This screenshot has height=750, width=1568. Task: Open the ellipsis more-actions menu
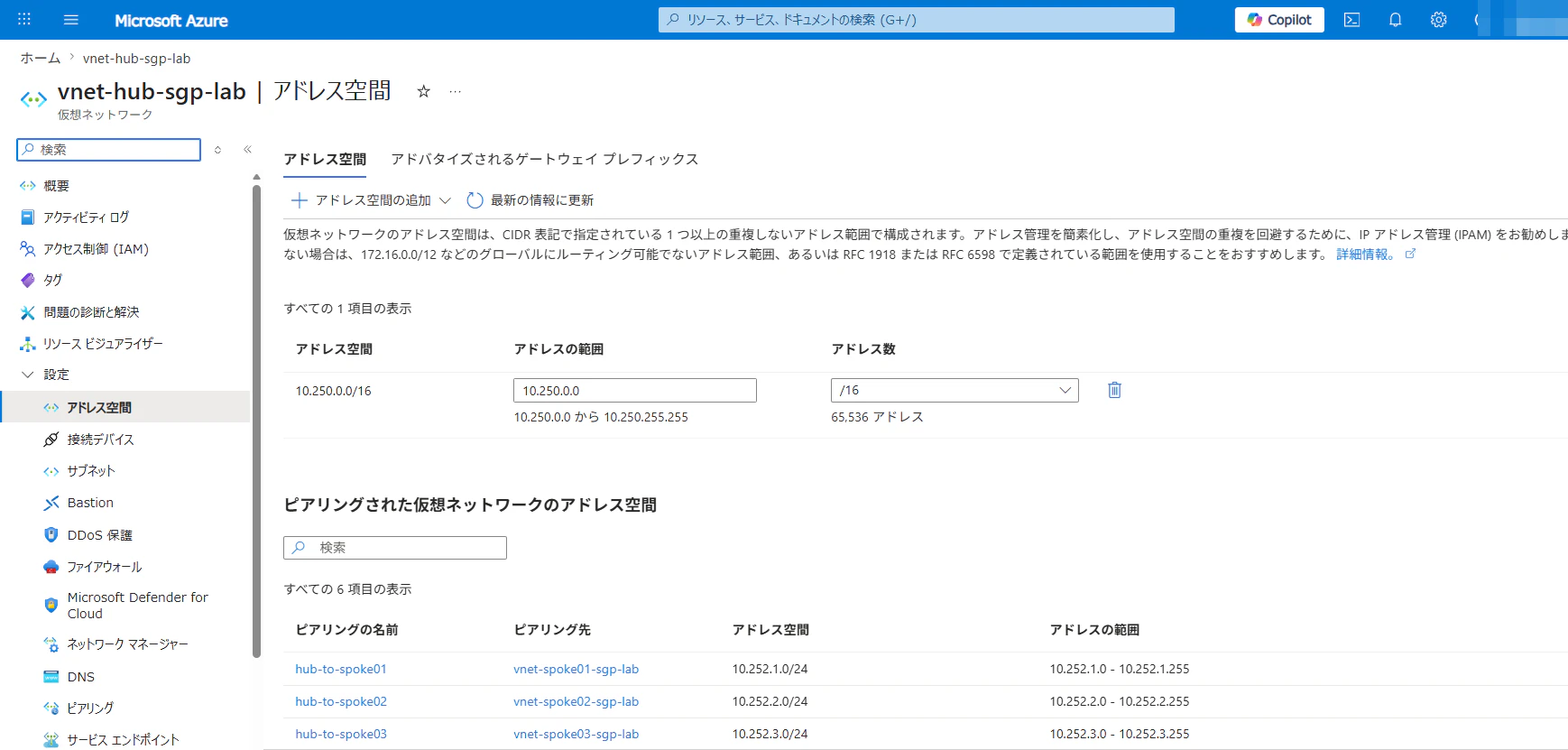456,91
